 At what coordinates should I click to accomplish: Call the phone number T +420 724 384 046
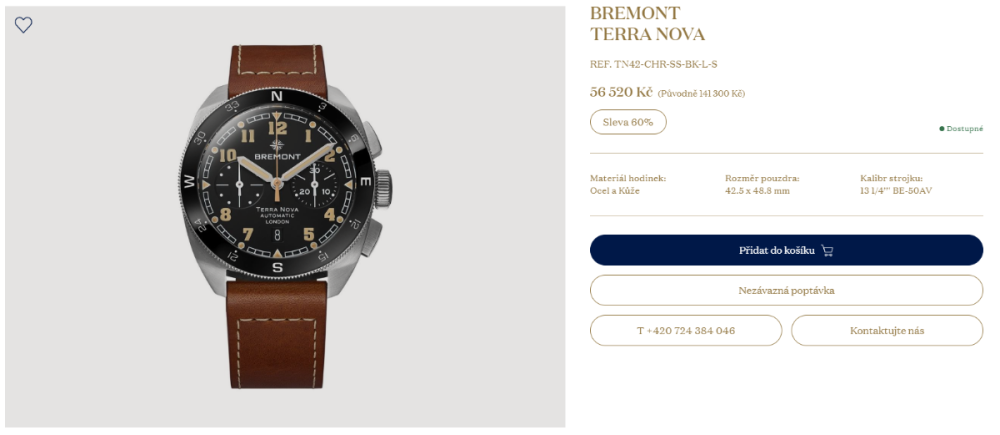point(686,330)
